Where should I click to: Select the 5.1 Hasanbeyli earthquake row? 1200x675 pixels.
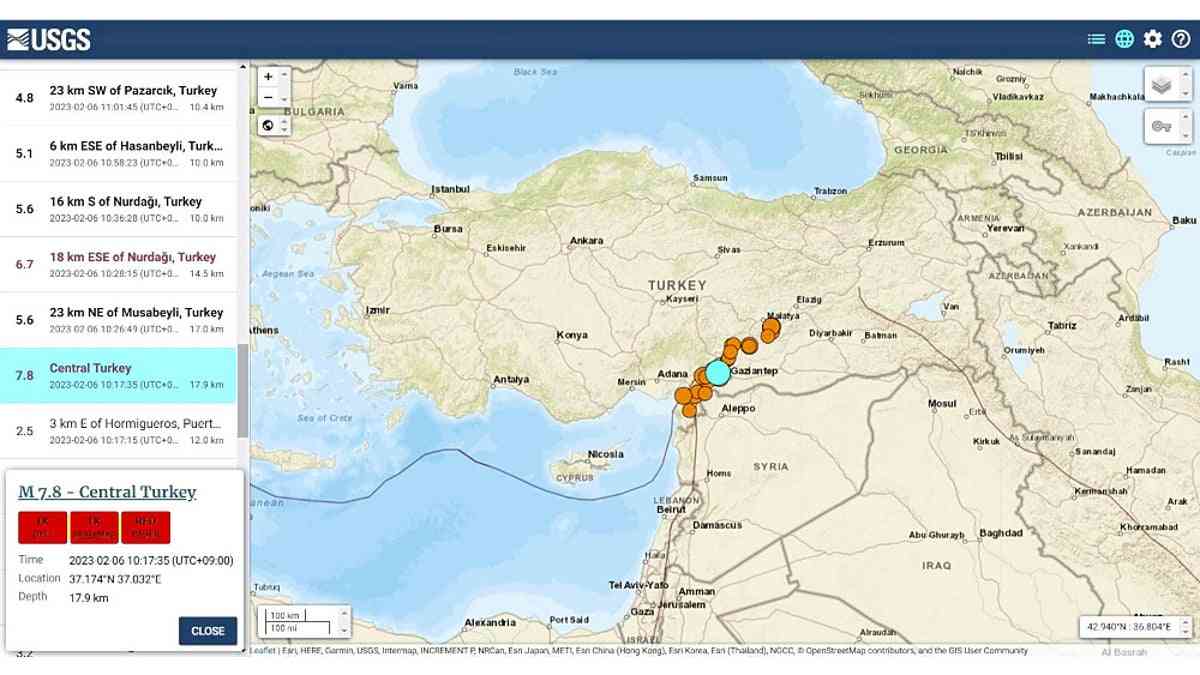click(119, 153)
